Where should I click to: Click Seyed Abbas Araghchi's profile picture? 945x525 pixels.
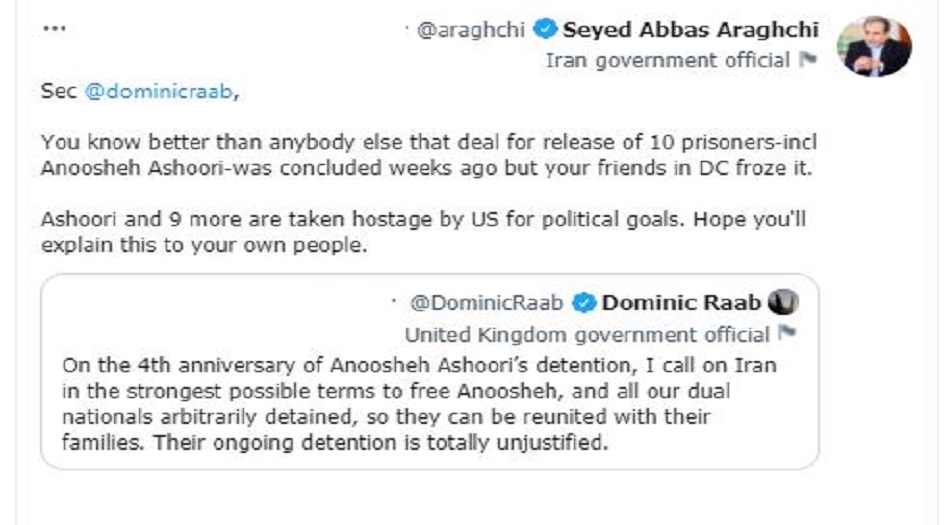(x=874, y=46)
